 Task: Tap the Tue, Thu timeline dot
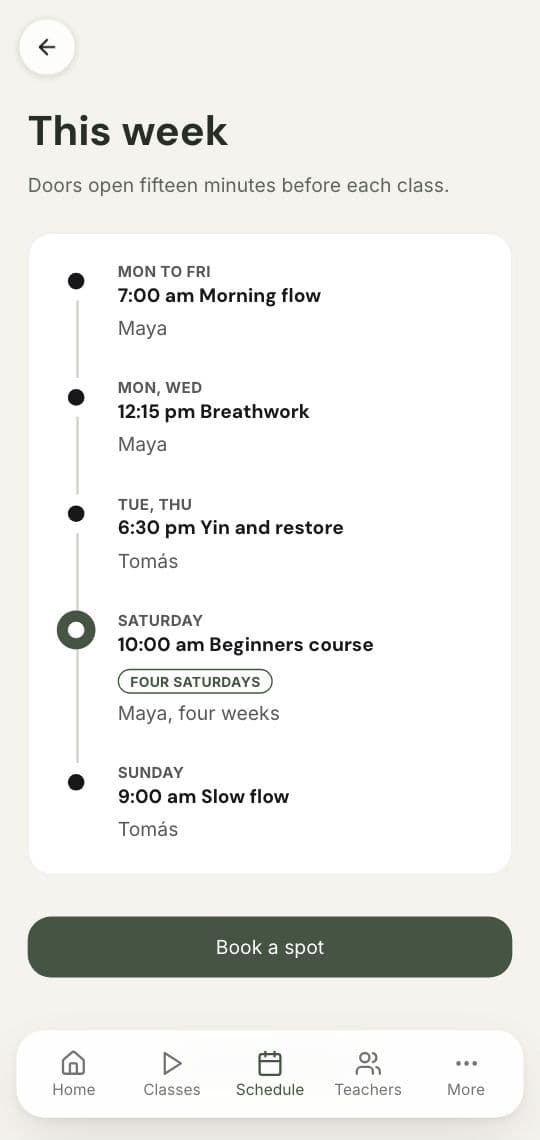(76, 514)
